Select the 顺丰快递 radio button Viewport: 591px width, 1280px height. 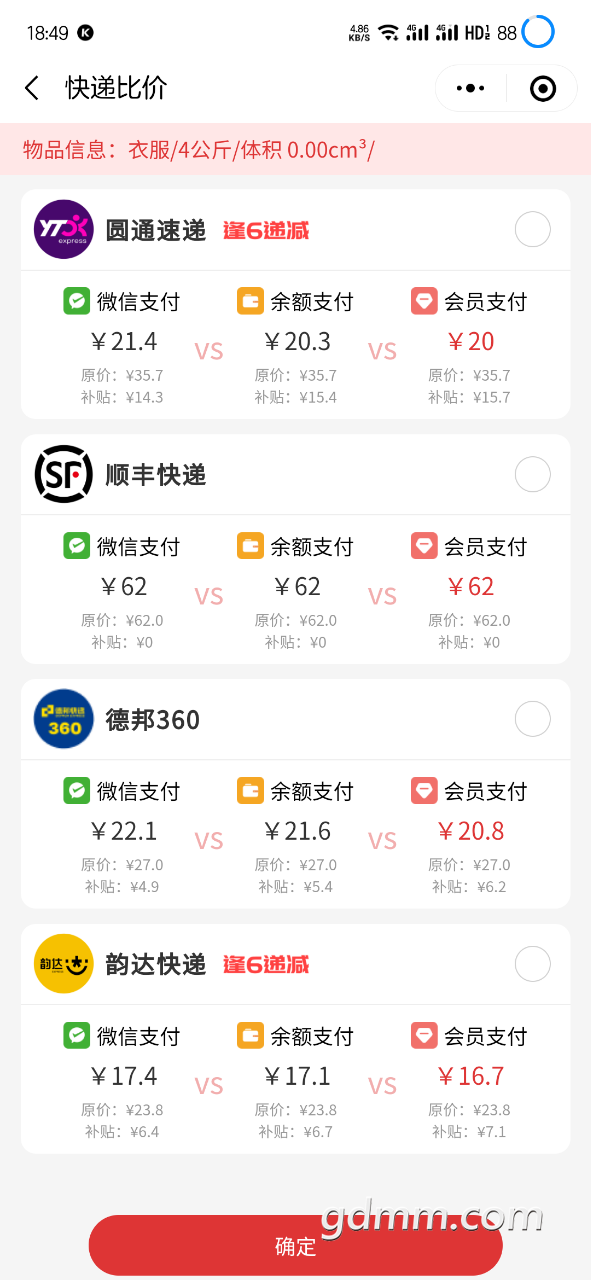pos(532,474)
